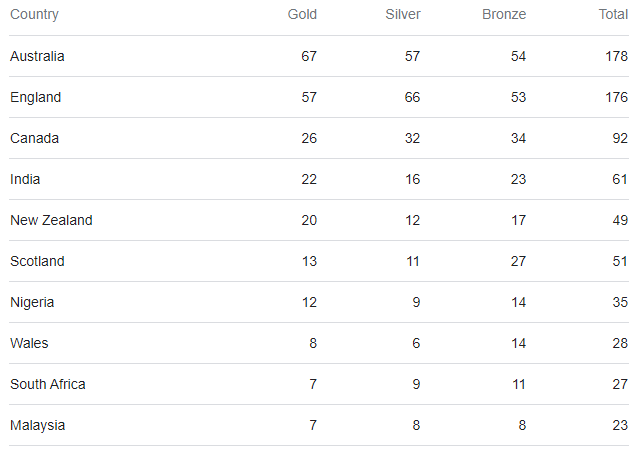
Task: Click the India row name
Action: click(25, 179)
